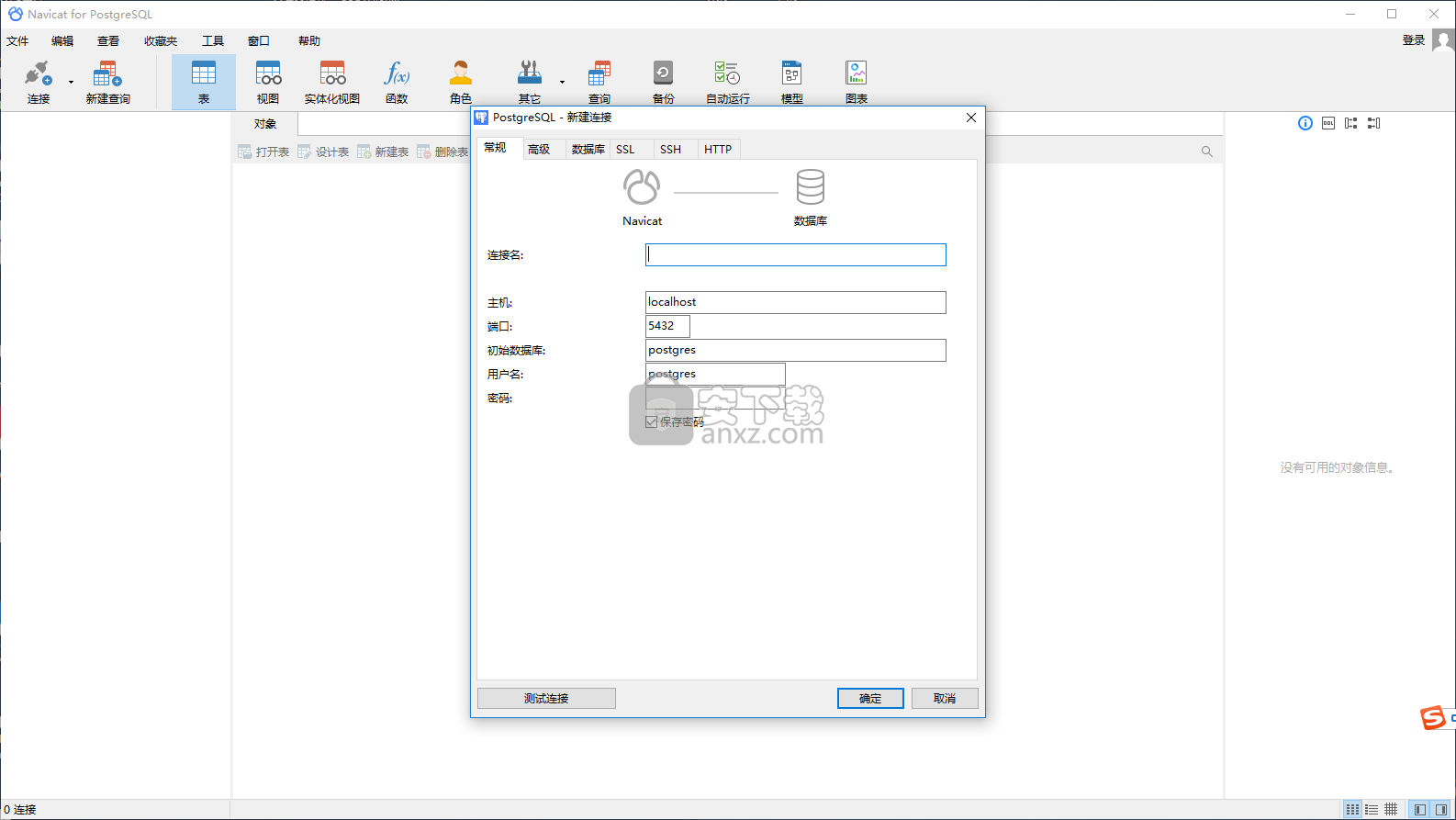The image size is (1456, 820).
Task: Open the 查询 query toolbar icon
Action: point(599,82)
